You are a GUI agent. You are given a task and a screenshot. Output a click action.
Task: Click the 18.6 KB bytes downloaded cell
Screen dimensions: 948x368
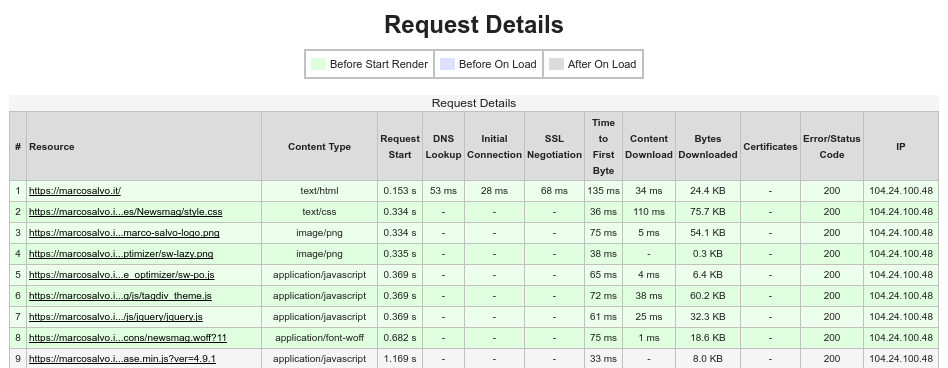click(x=707, y=338)
